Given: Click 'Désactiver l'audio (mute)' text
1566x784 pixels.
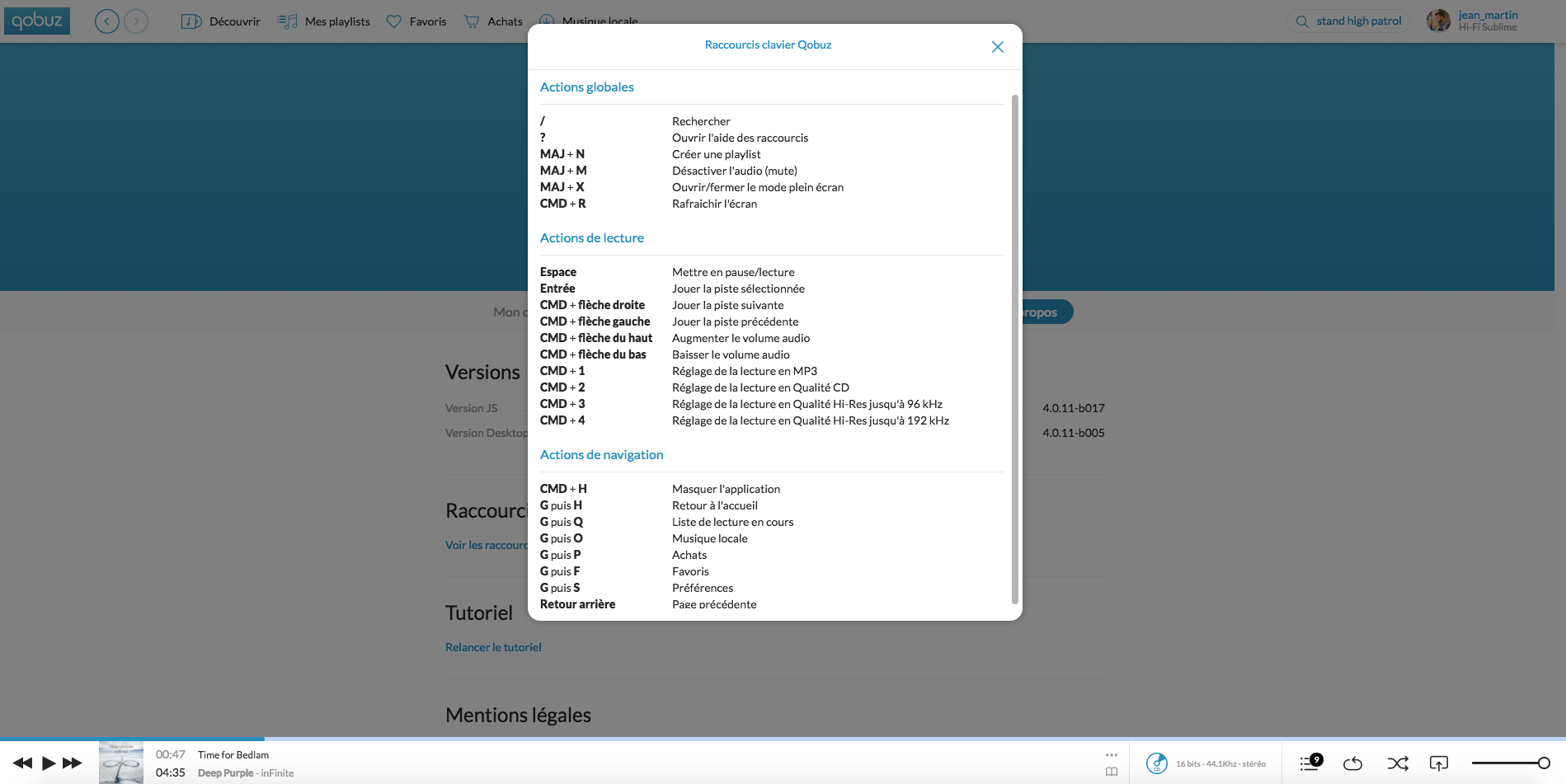Looking at the screenshot, I should [735, 171].
